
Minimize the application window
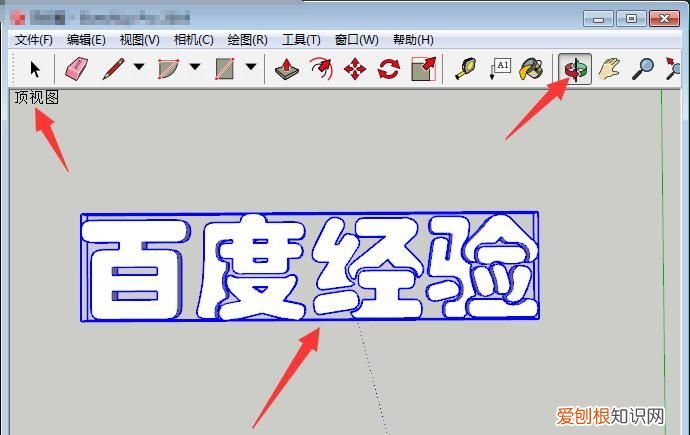pos(598,19)
